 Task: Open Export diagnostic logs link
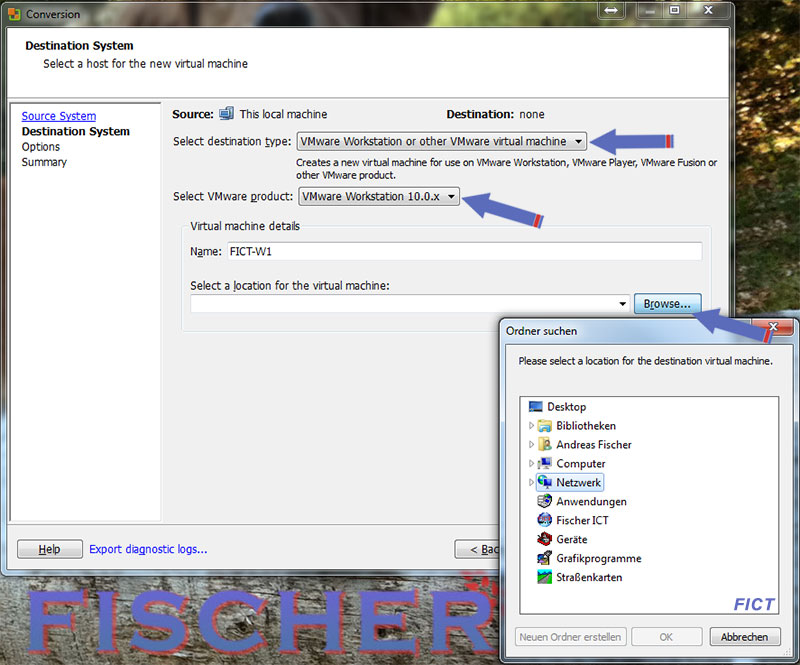tap(148, 549)
